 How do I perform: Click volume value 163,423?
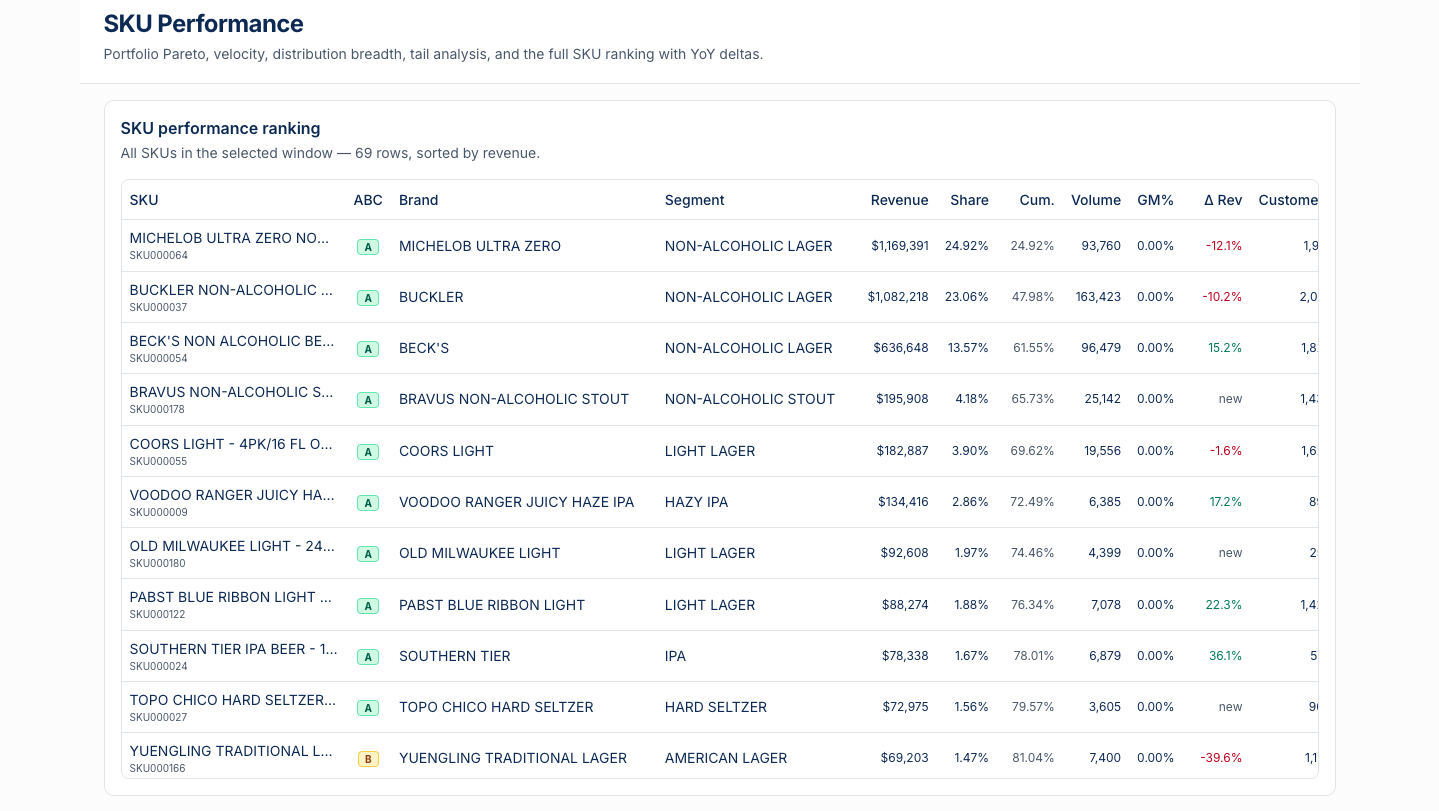pyautogui.click(x=1097, y=297)
